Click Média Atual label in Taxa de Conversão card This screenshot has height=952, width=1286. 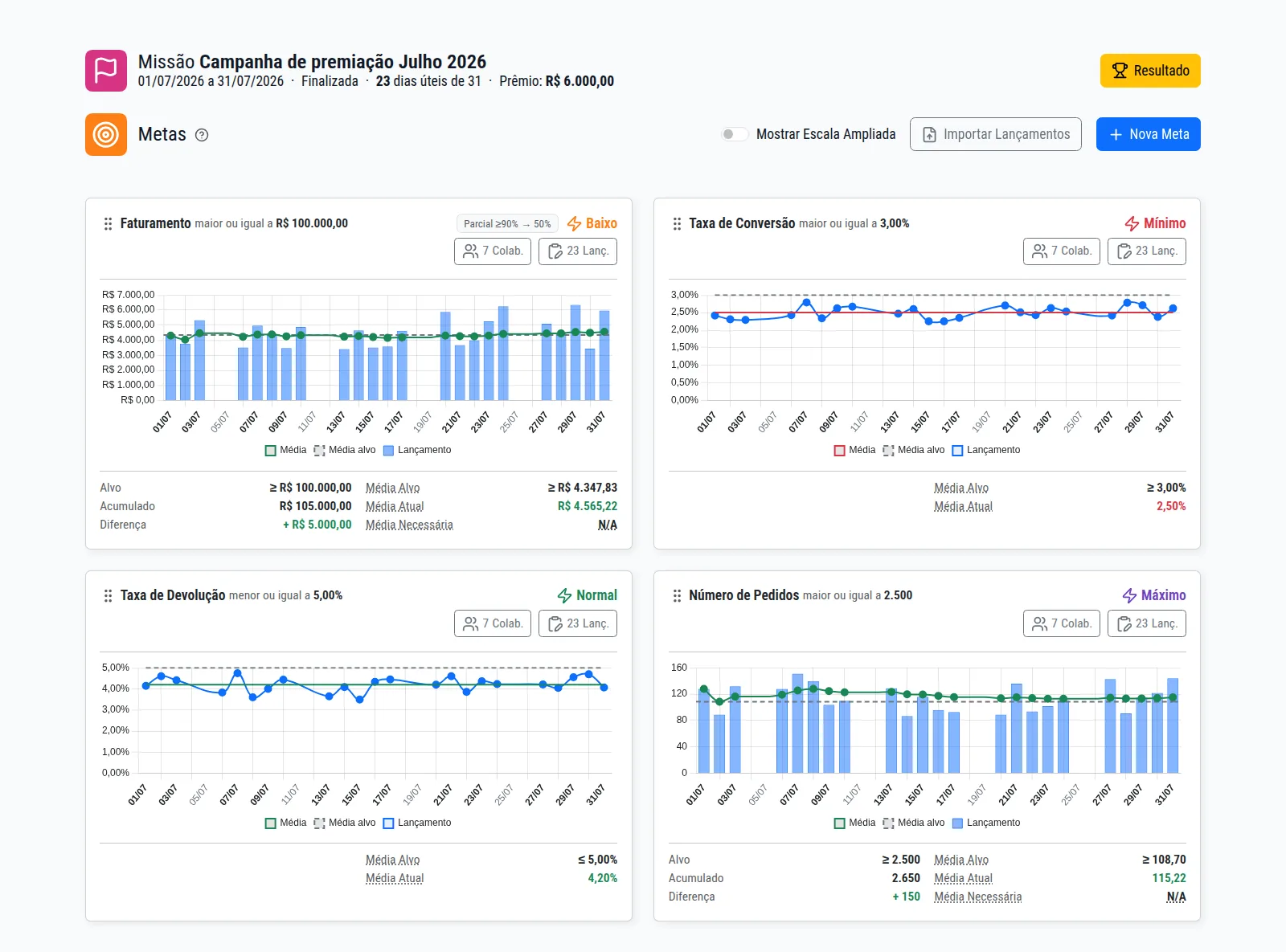(x=963, y=506)
